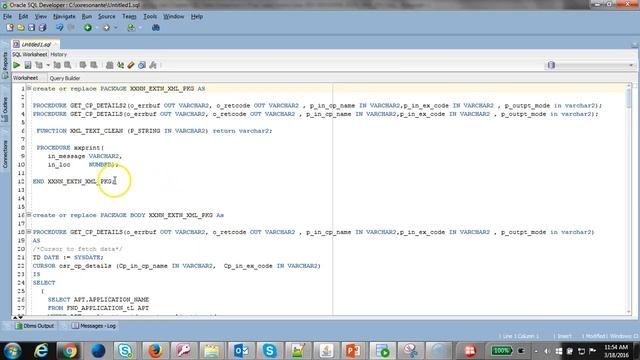
Task: Undo the last edit with Undo icon
Action: coord(60,28)
